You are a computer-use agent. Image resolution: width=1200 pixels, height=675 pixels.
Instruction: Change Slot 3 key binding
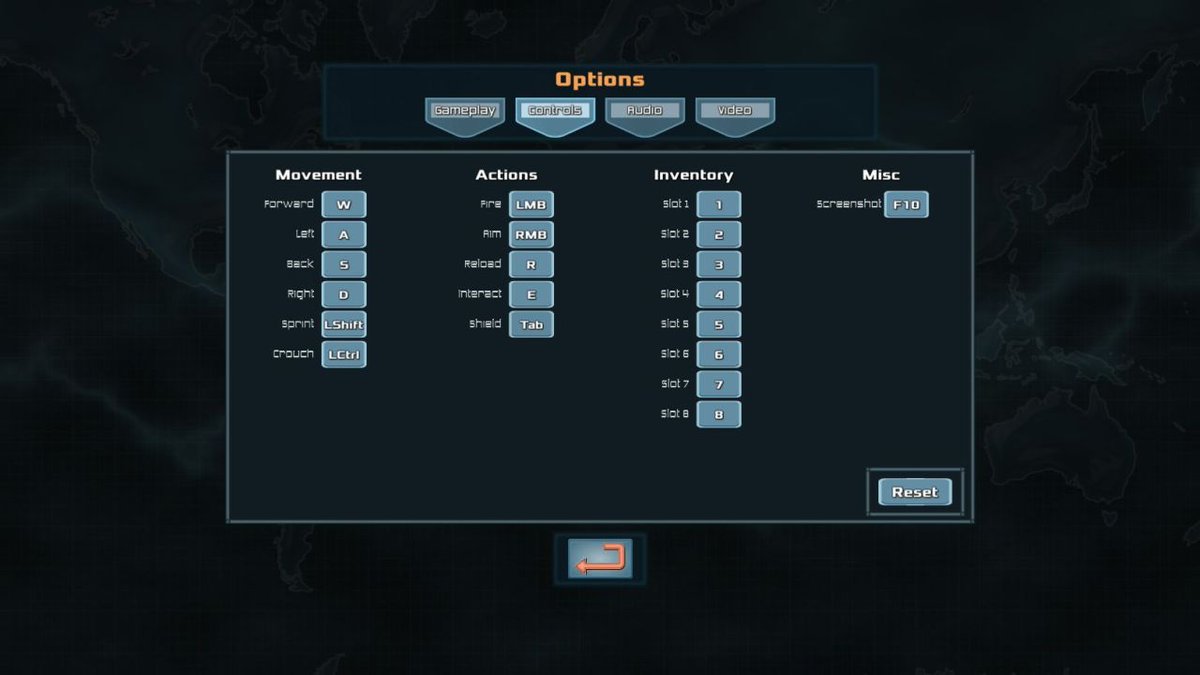719,265
